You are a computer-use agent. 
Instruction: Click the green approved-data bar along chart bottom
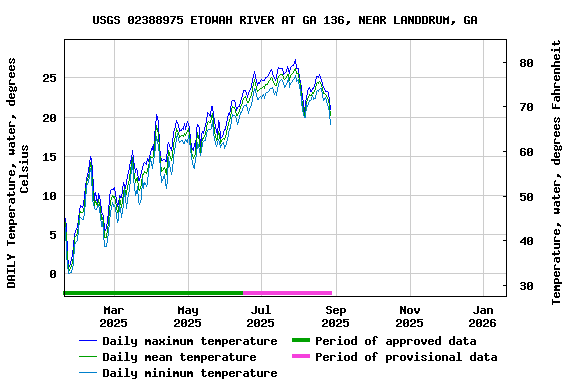(154, 293)
